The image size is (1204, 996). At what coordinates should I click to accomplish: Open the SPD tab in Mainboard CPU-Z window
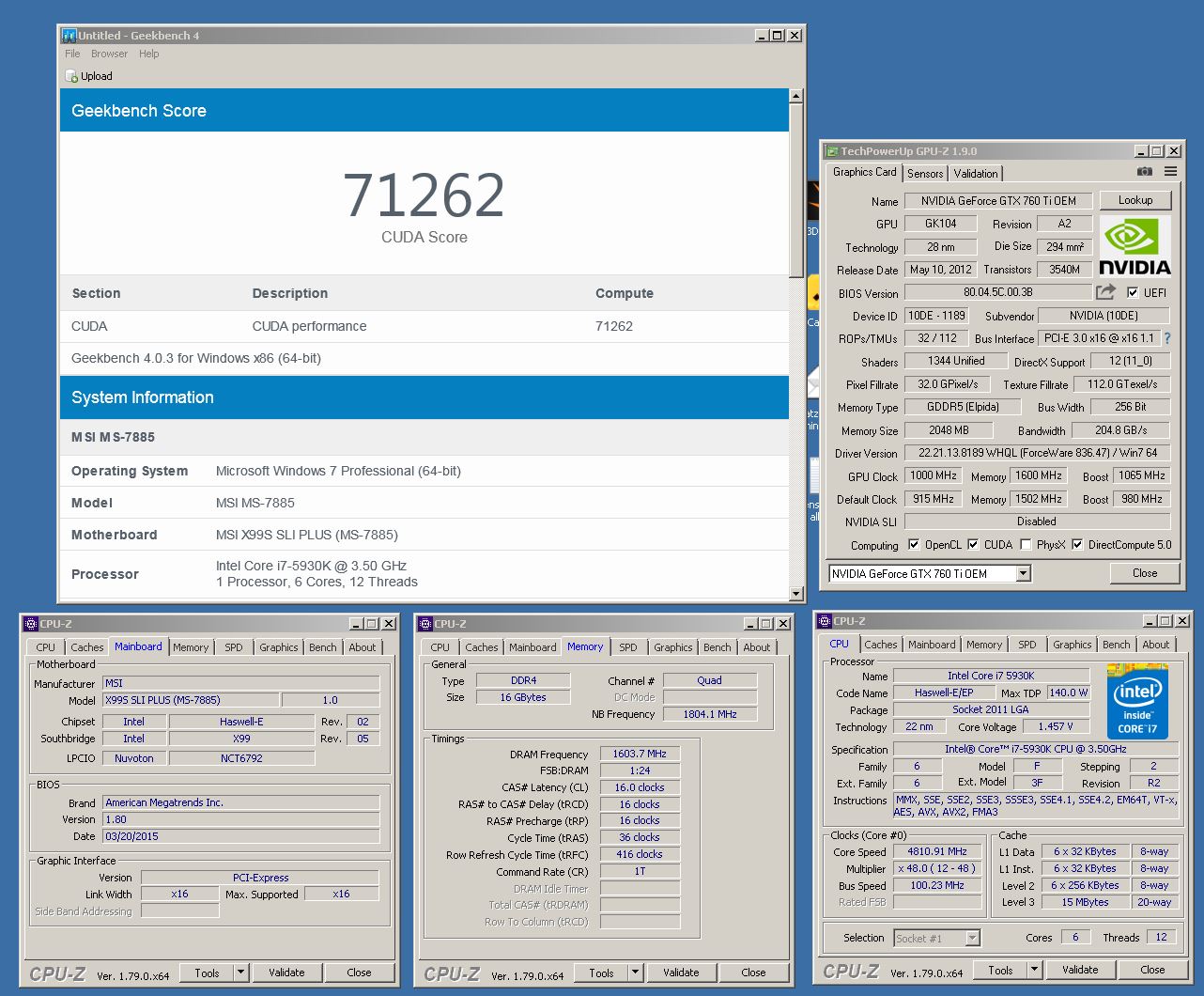click(x=234, y=647)
